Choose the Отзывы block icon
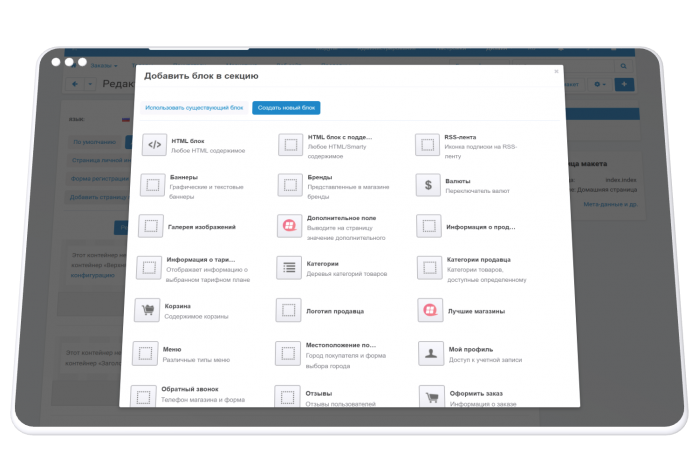This screenshot has height=466, width=700. pos(287,396)
